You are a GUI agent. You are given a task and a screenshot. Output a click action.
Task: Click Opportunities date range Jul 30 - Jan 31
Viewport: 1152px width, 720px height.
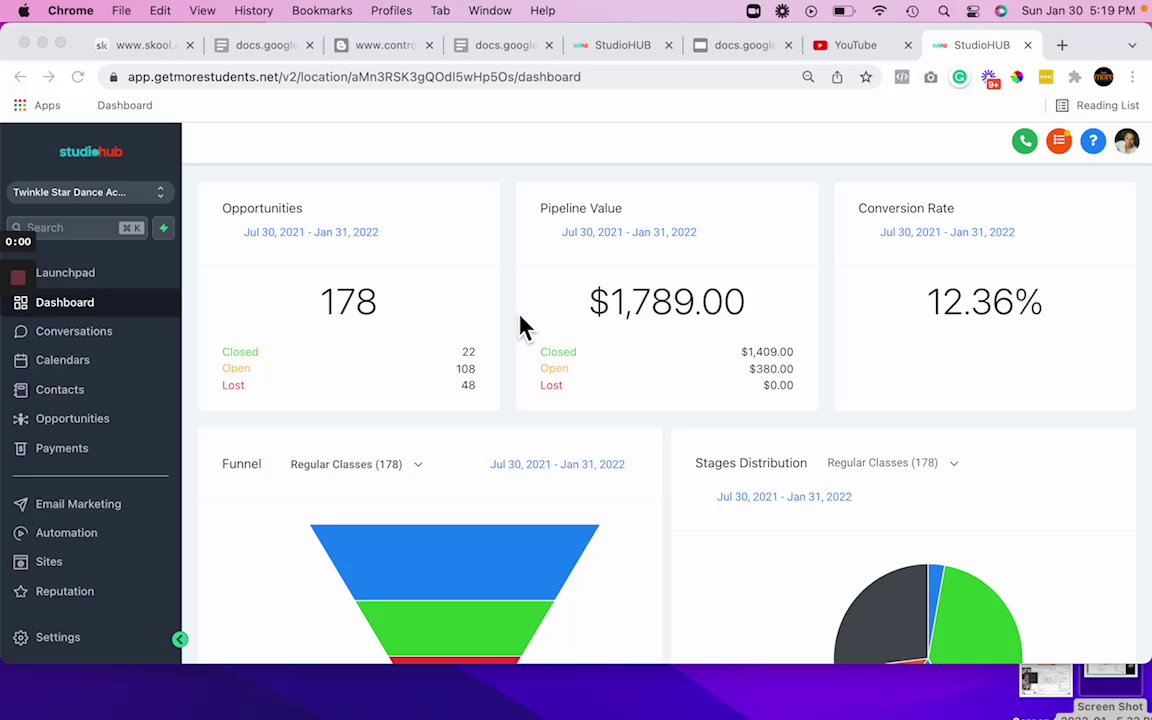[311, 232]
